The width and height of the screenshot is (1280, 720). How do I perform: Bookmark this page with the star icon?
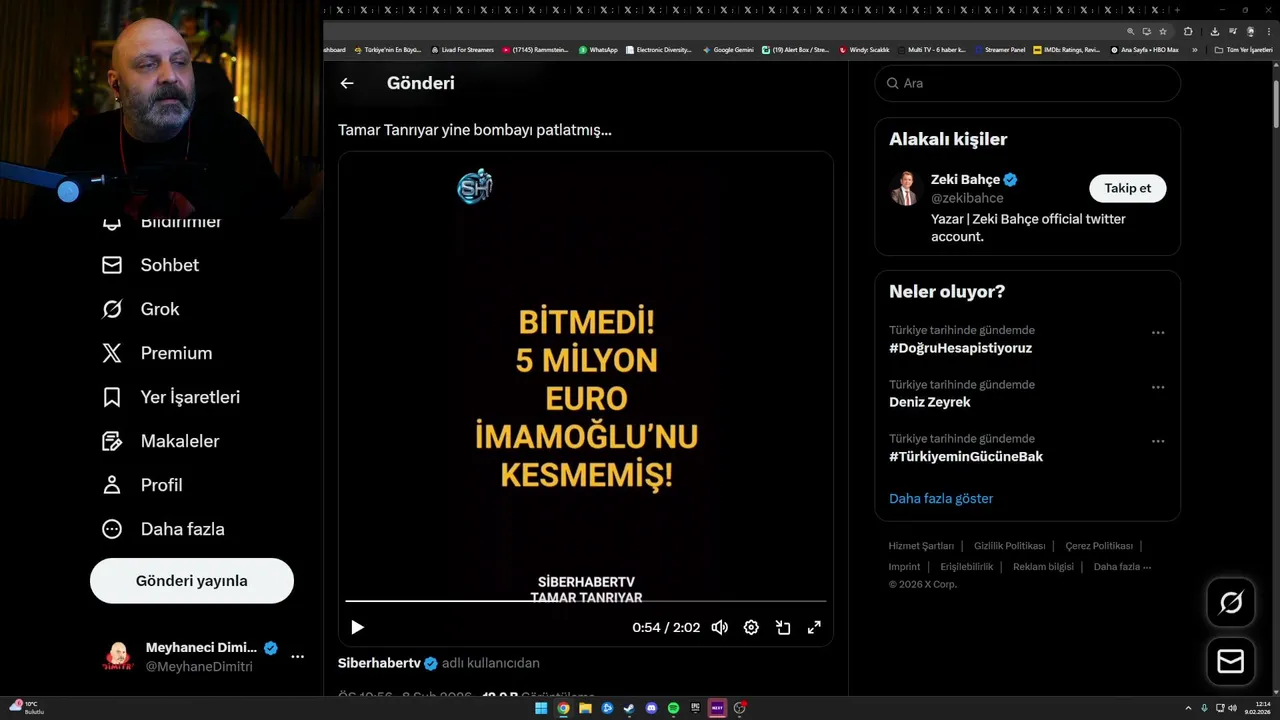click(1163, 31)
